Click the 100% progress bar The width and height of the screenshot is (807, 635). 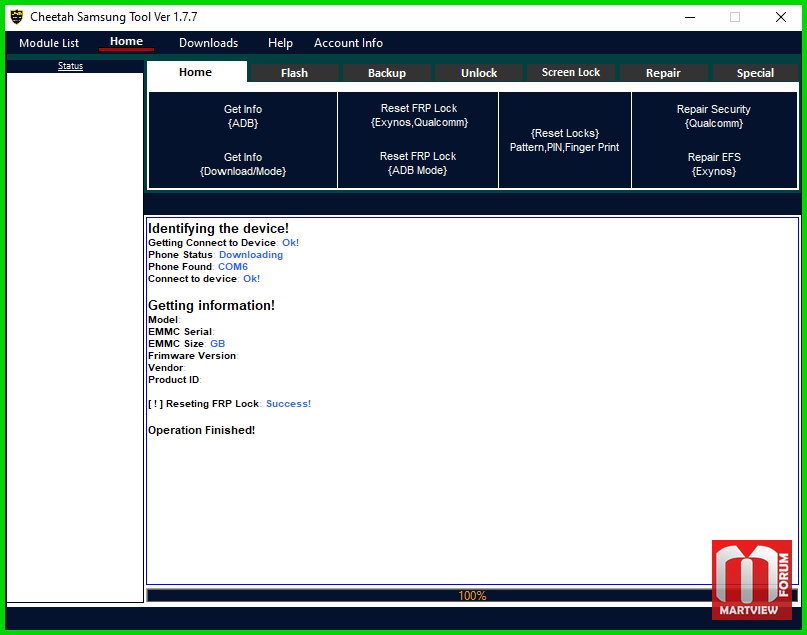pos(472,596)
